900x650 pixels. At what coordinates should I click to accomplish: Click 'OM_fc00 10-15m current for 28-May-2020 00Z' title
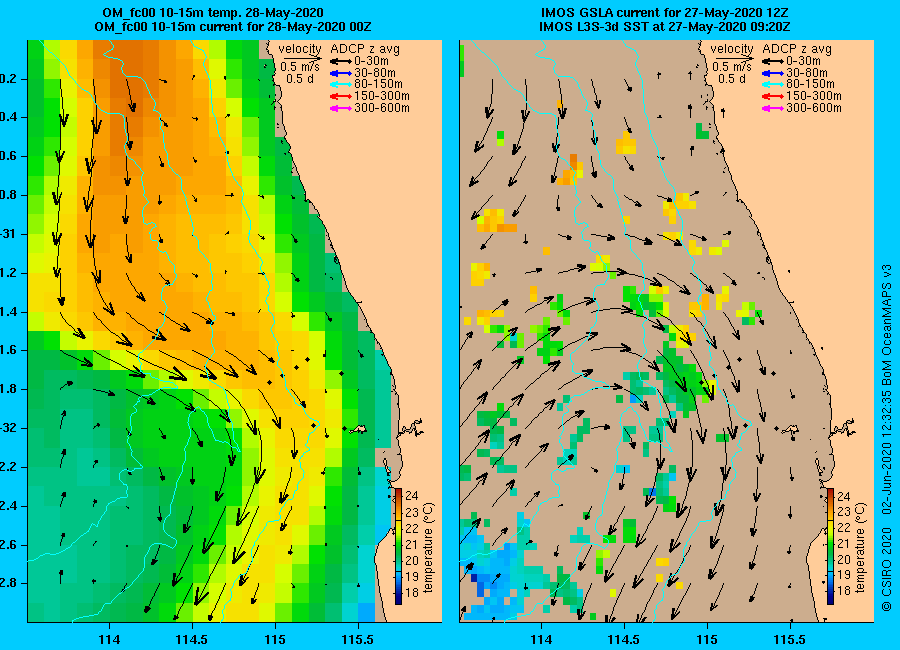pos(233,27)
